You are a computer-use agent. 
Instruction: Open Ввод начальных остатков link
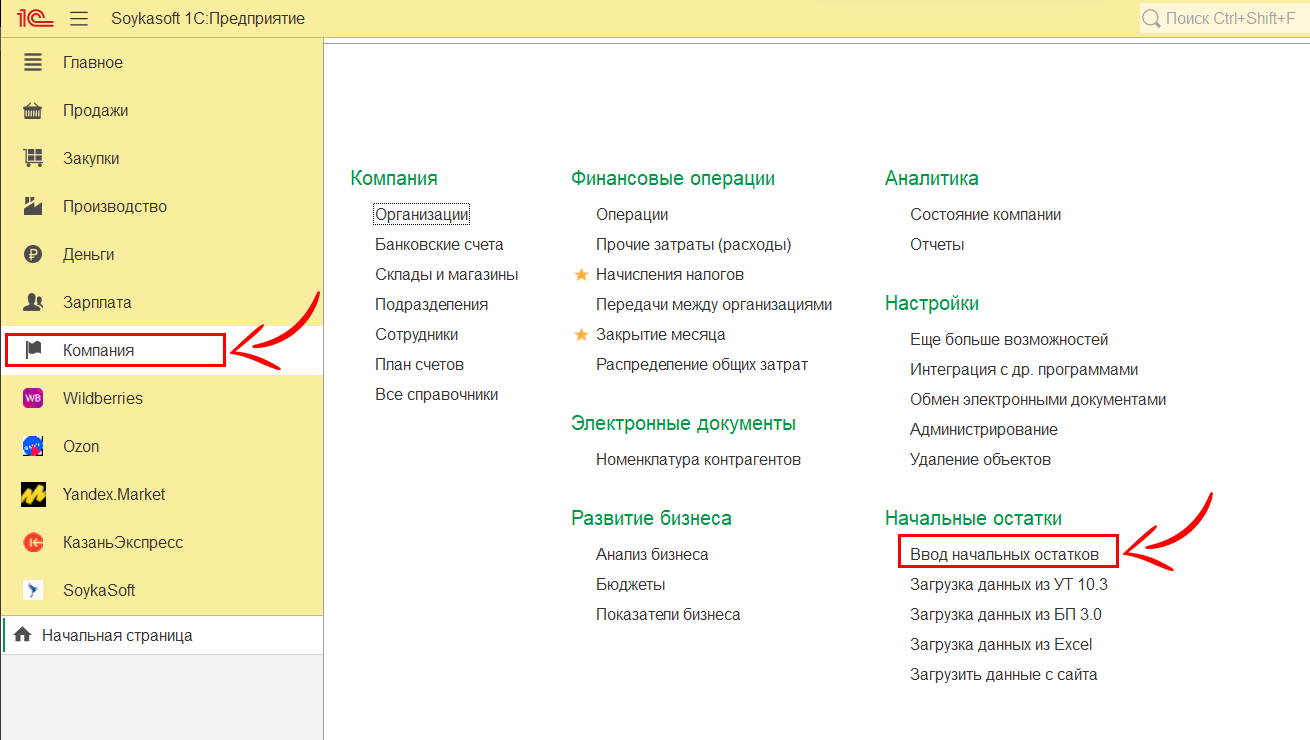pyautogui.click(x=1004, y=554)
